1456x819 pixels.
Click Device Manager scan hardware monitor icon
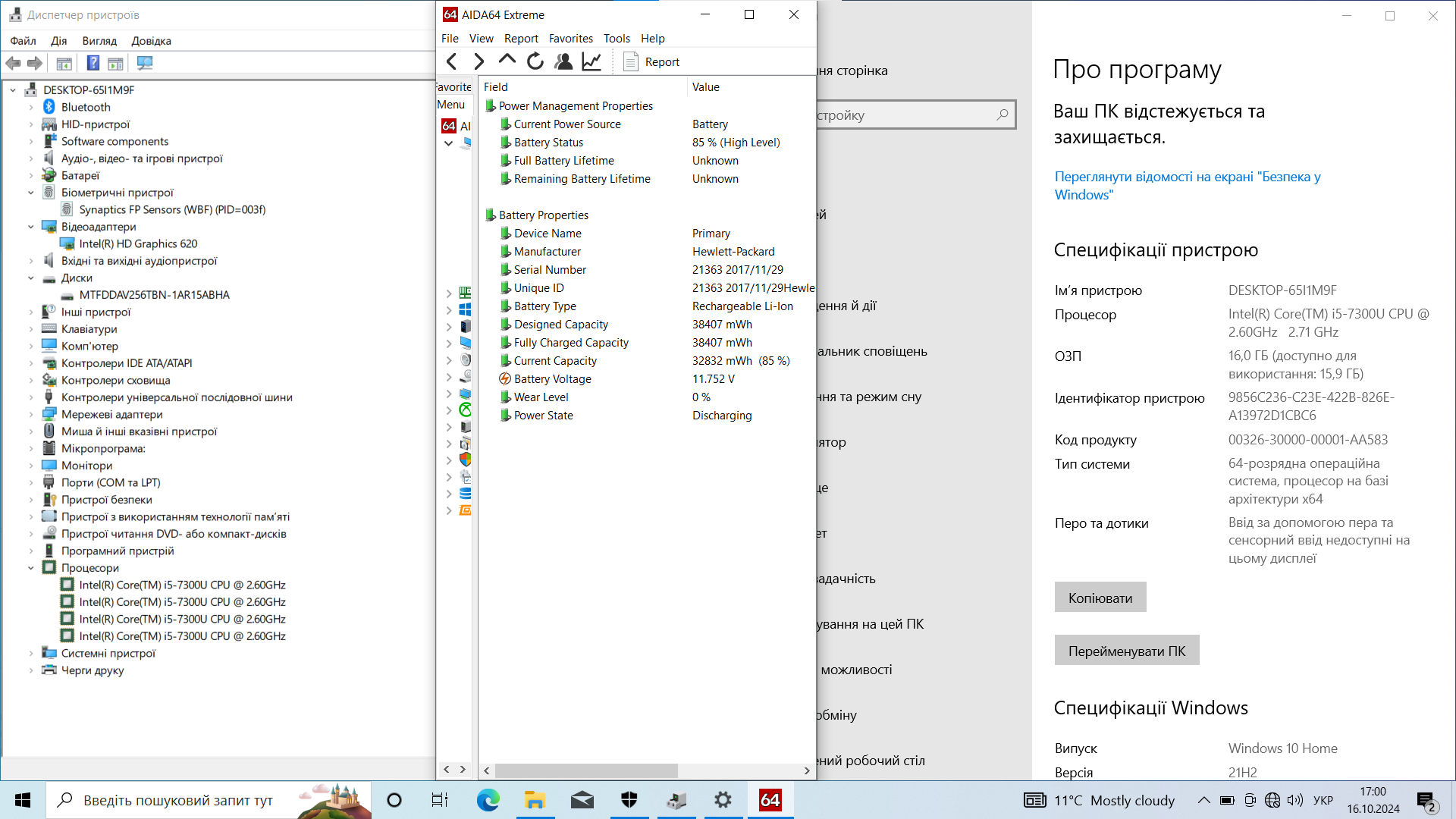click(145, 63)
